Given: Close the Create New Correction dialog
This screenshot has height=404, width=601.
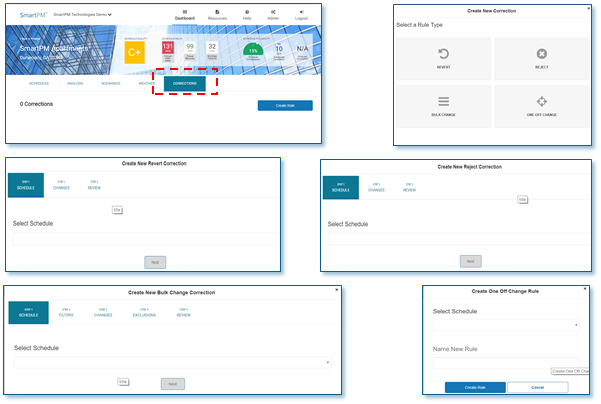Looking at the screenshot, I should click(x=590, y=7).
